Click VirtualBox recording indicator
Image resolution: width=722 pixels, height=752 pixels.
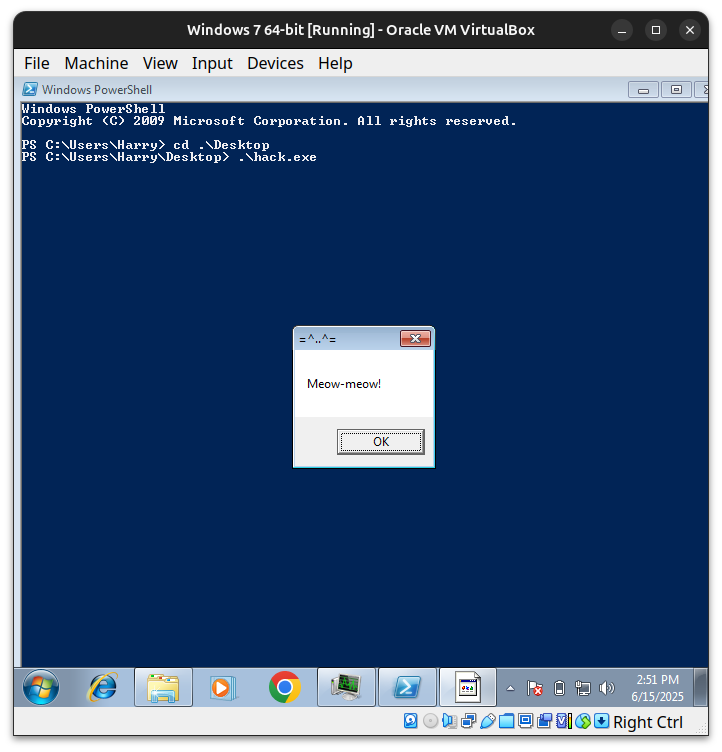pyautogui.click(x=544, y=721)
